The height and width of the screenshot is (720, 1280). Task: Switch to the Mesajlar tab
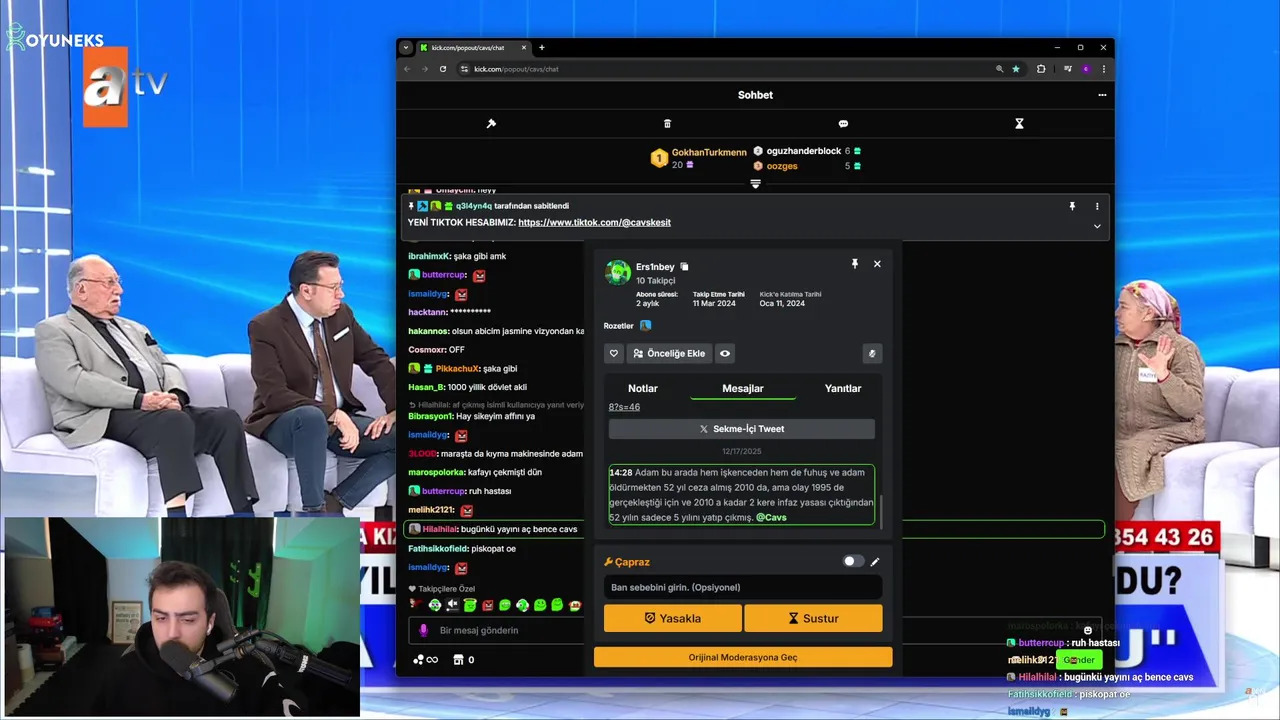tap(743, 388)
